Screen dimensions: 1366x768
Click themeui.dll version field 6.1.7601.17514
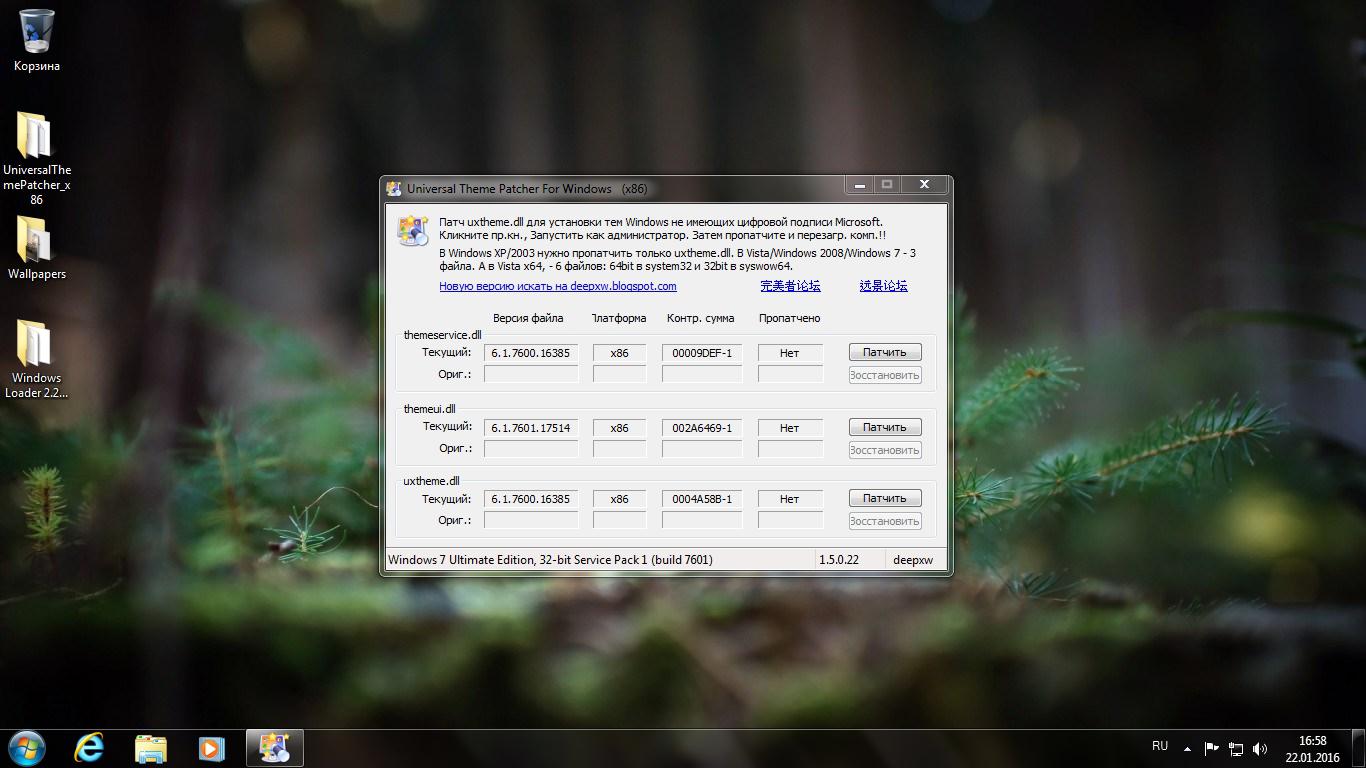point(531,428)
